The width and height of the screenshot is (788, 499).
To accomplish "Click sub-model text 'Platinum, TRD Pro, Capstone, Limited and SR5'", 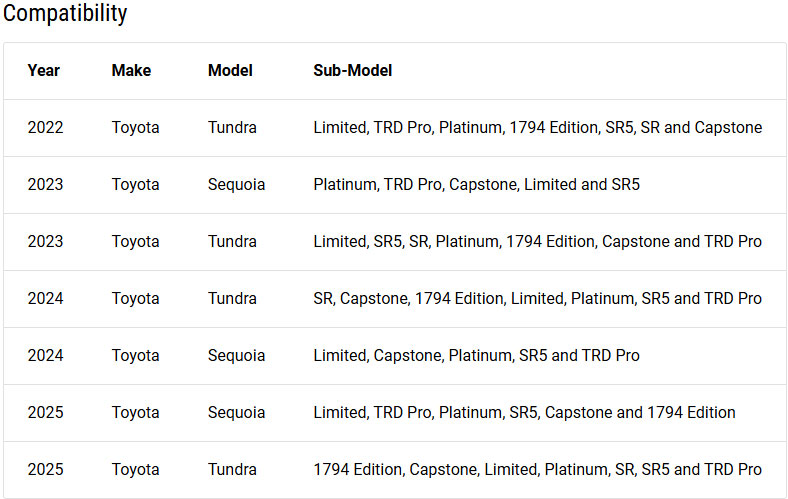I will click(x=476, y=185).
